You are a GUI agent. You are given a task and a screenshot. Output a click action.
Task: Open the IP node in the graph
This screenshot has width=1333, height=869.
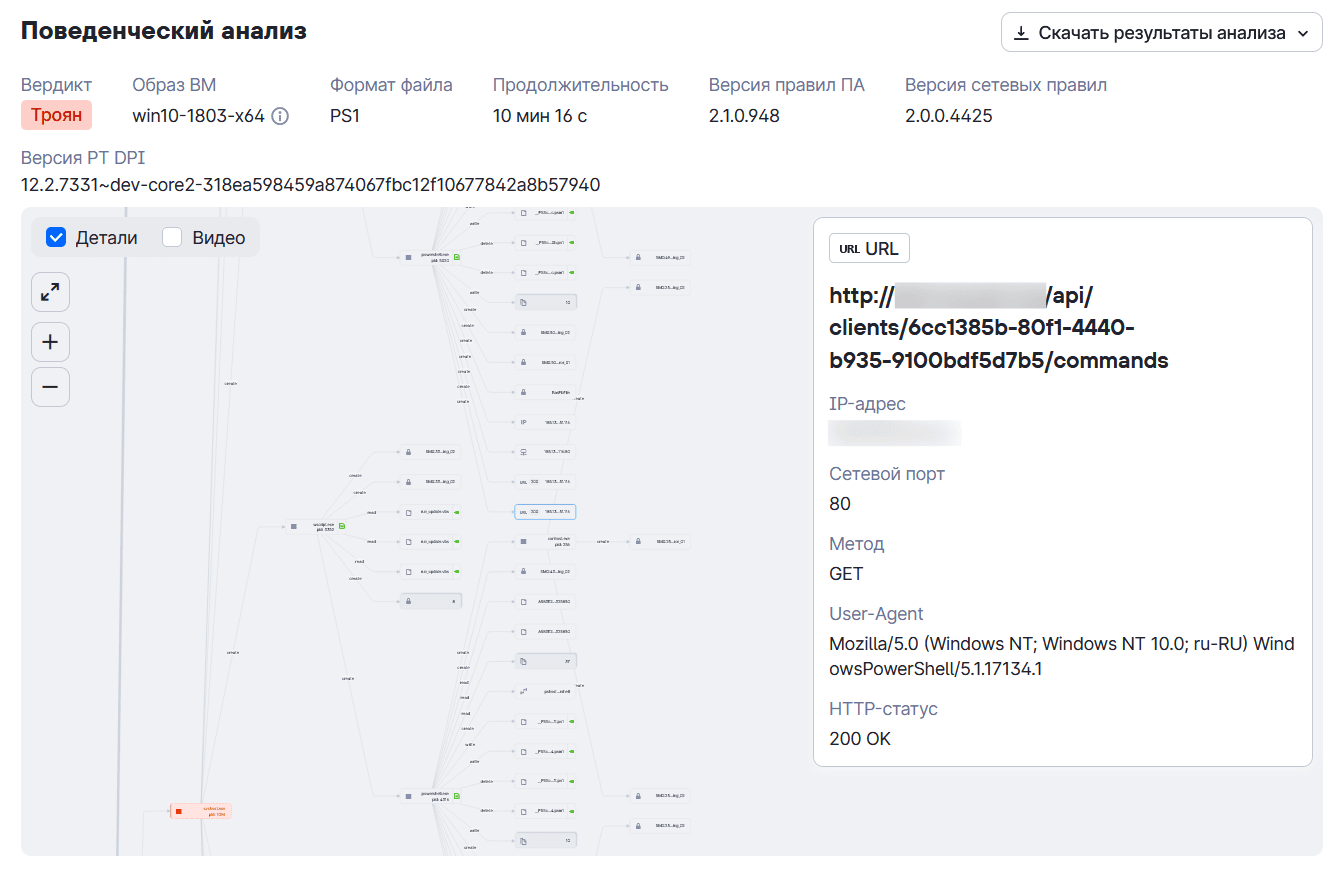(545, 422)
